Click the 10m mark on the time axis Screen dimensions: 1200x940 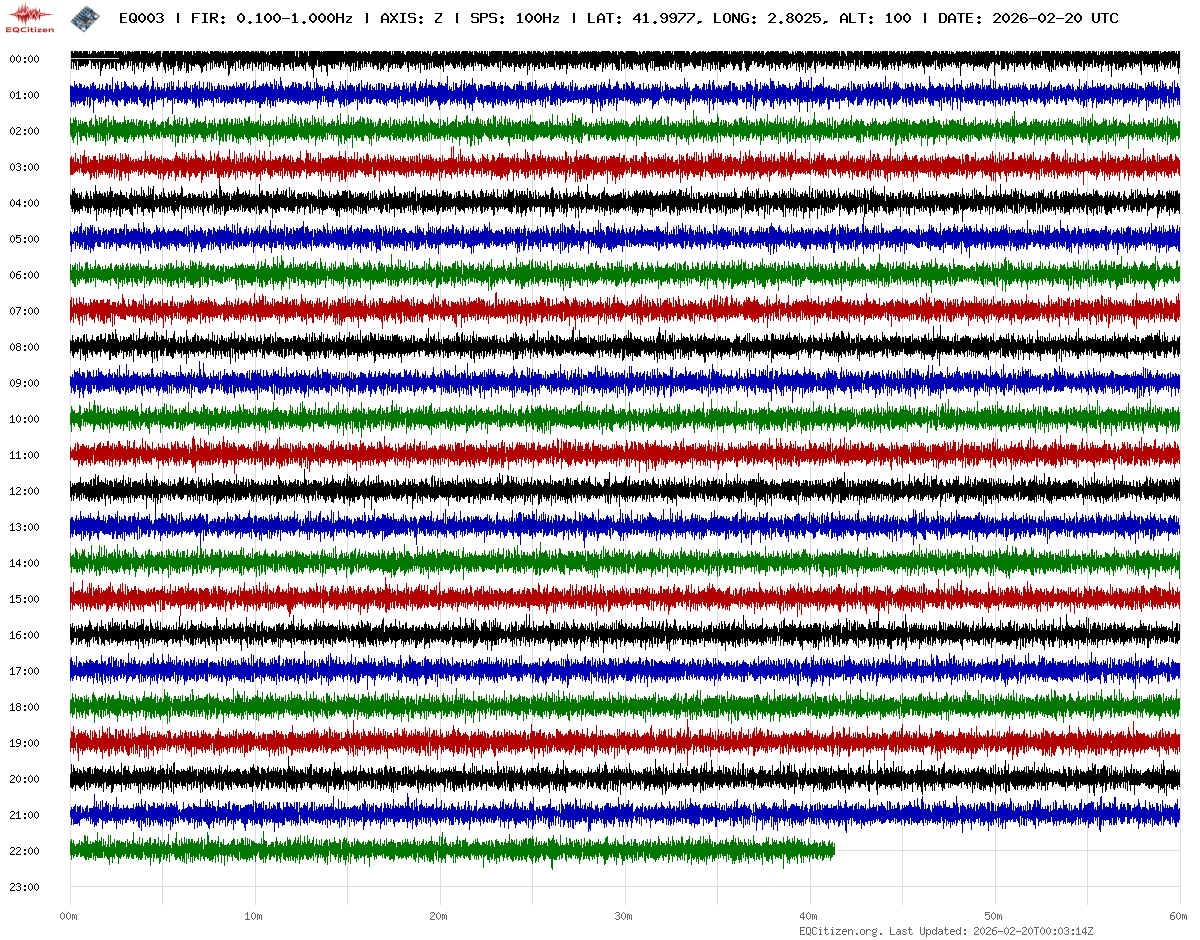pyautogui.click(x=254, y=916)
